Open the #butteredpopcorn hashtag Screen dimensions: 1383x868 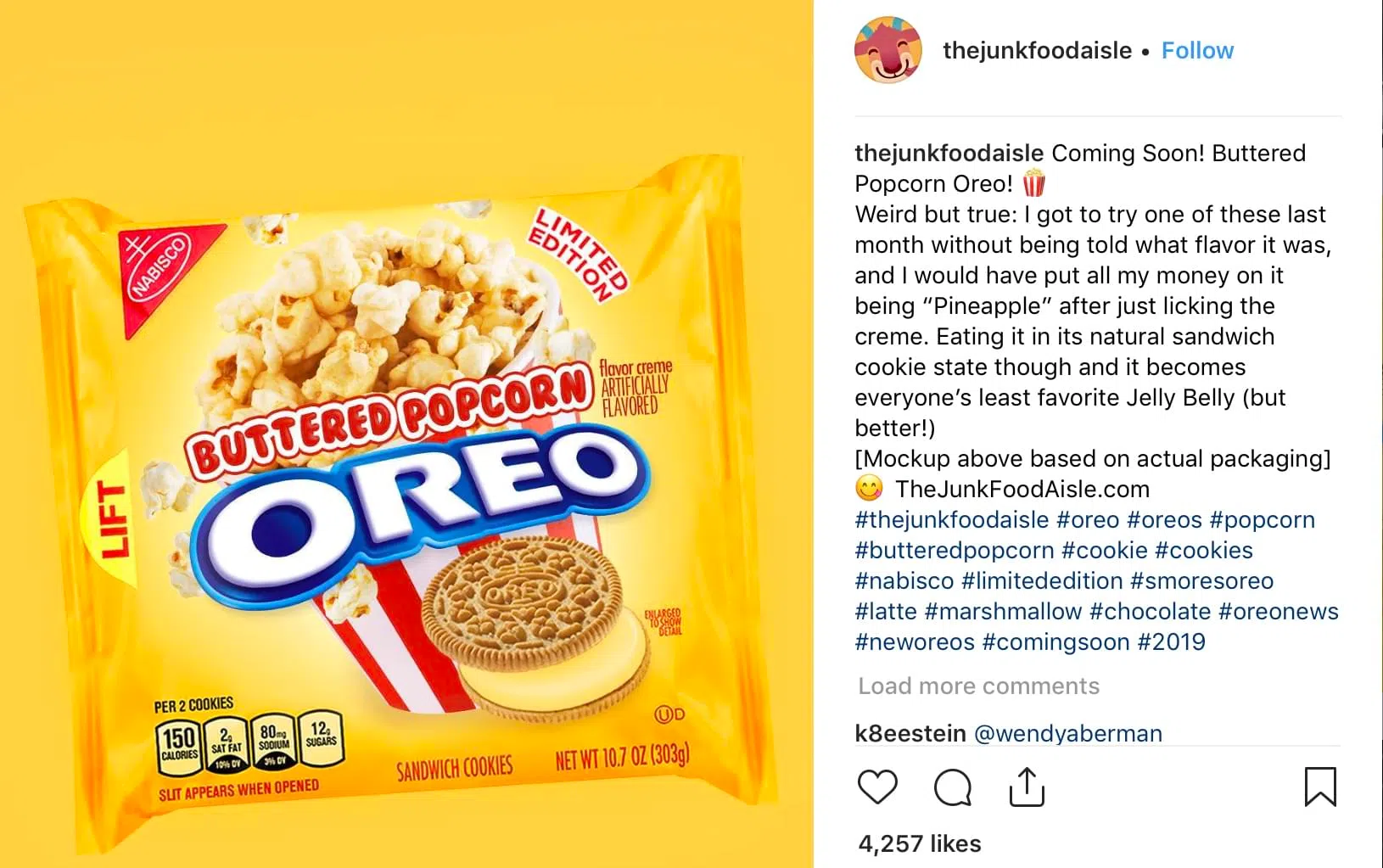[x=955, y=550]
